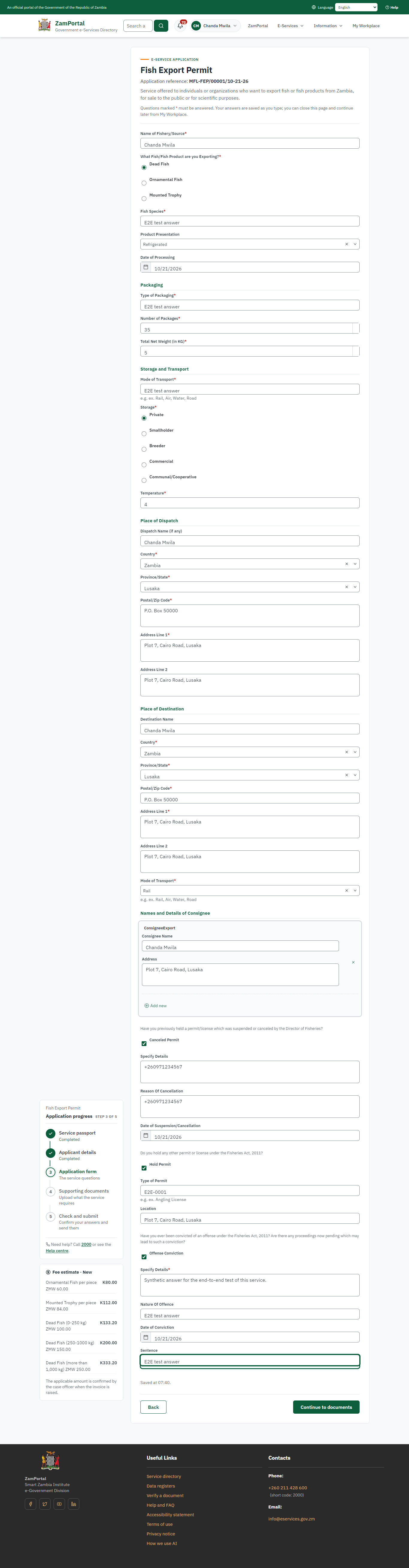
Task: Open ZamPortal nav item
Action: (258, 25)
